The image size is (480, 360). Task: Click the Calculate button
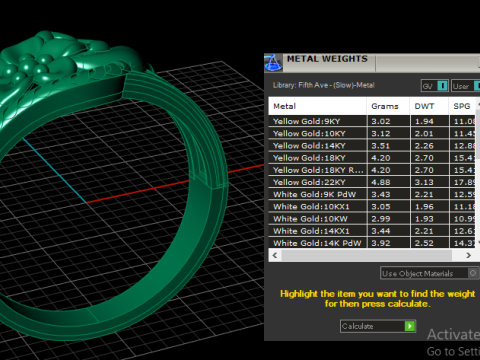pyautogui.click(x=378, y=326)
